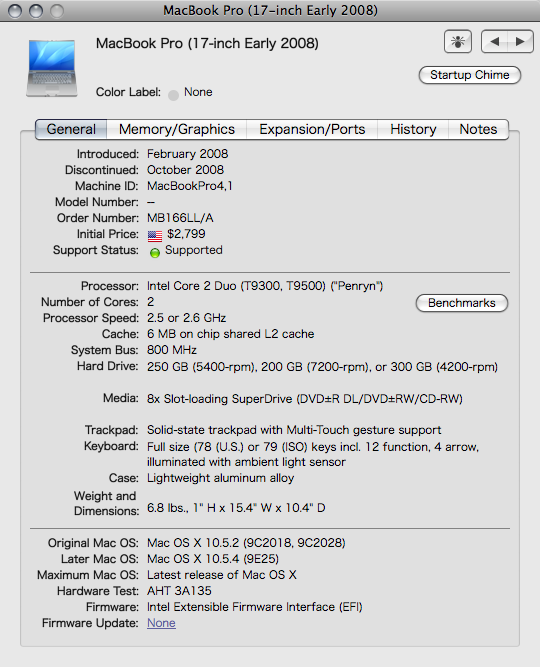Click the Lightweight aluminum alloy text
The width and height of the screenshot is (540, 667).
click(220, 478)
